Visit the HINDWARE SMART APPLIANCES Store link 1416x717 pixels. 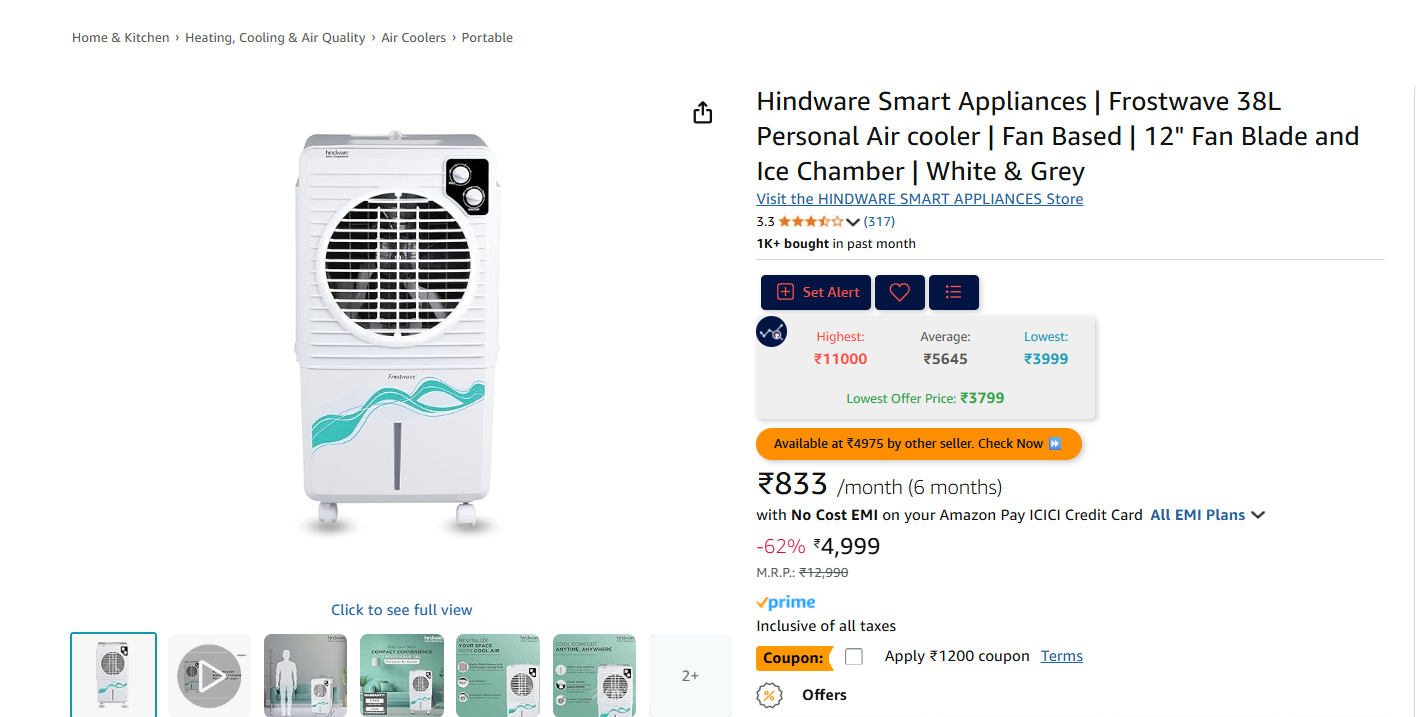(x=919, y=199)
